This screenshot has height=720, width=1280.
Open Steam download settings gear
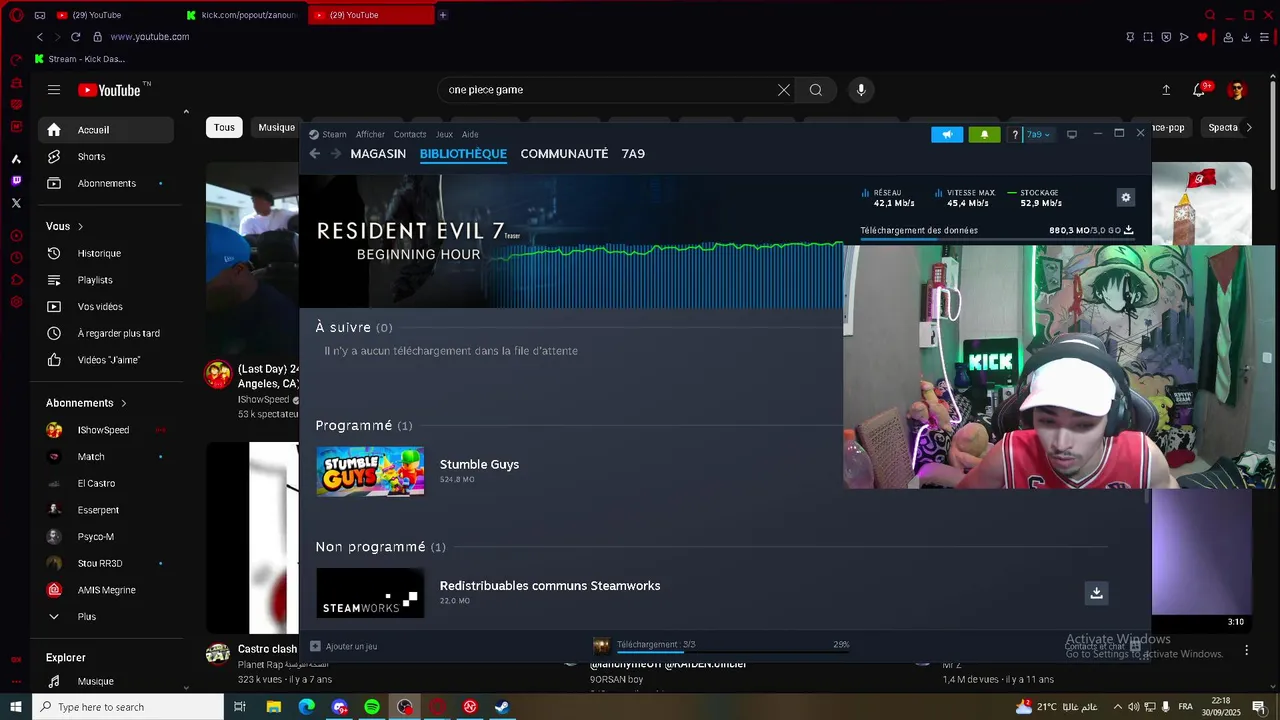[x=1126, y=198]
